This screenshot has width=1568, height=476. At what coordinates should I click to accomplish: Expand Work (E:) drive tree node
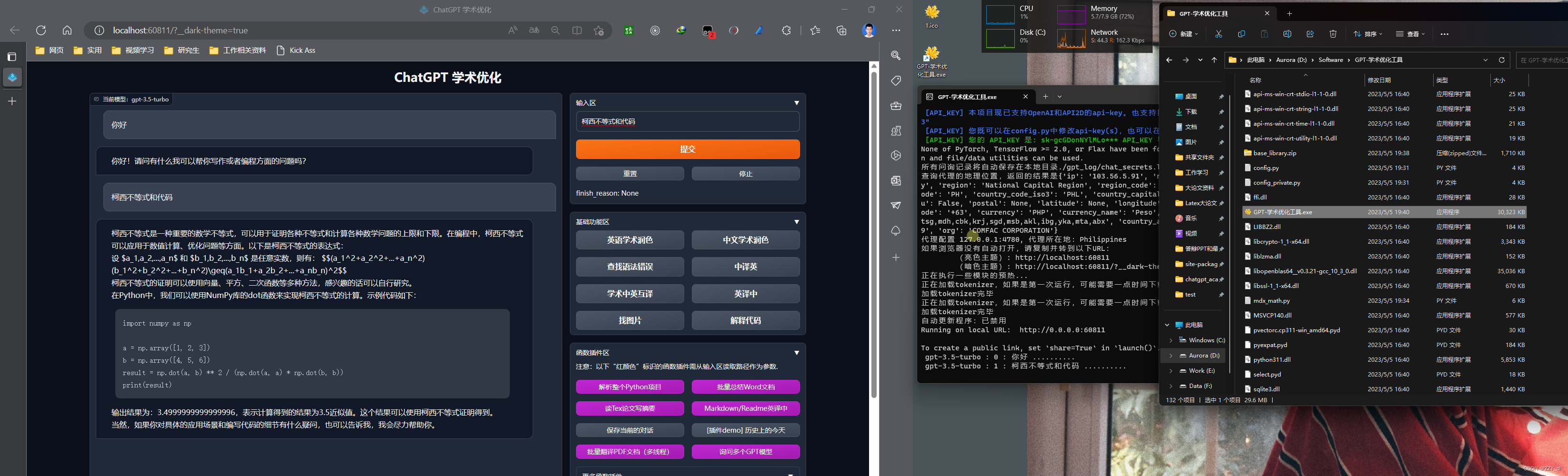point(1171,371)
